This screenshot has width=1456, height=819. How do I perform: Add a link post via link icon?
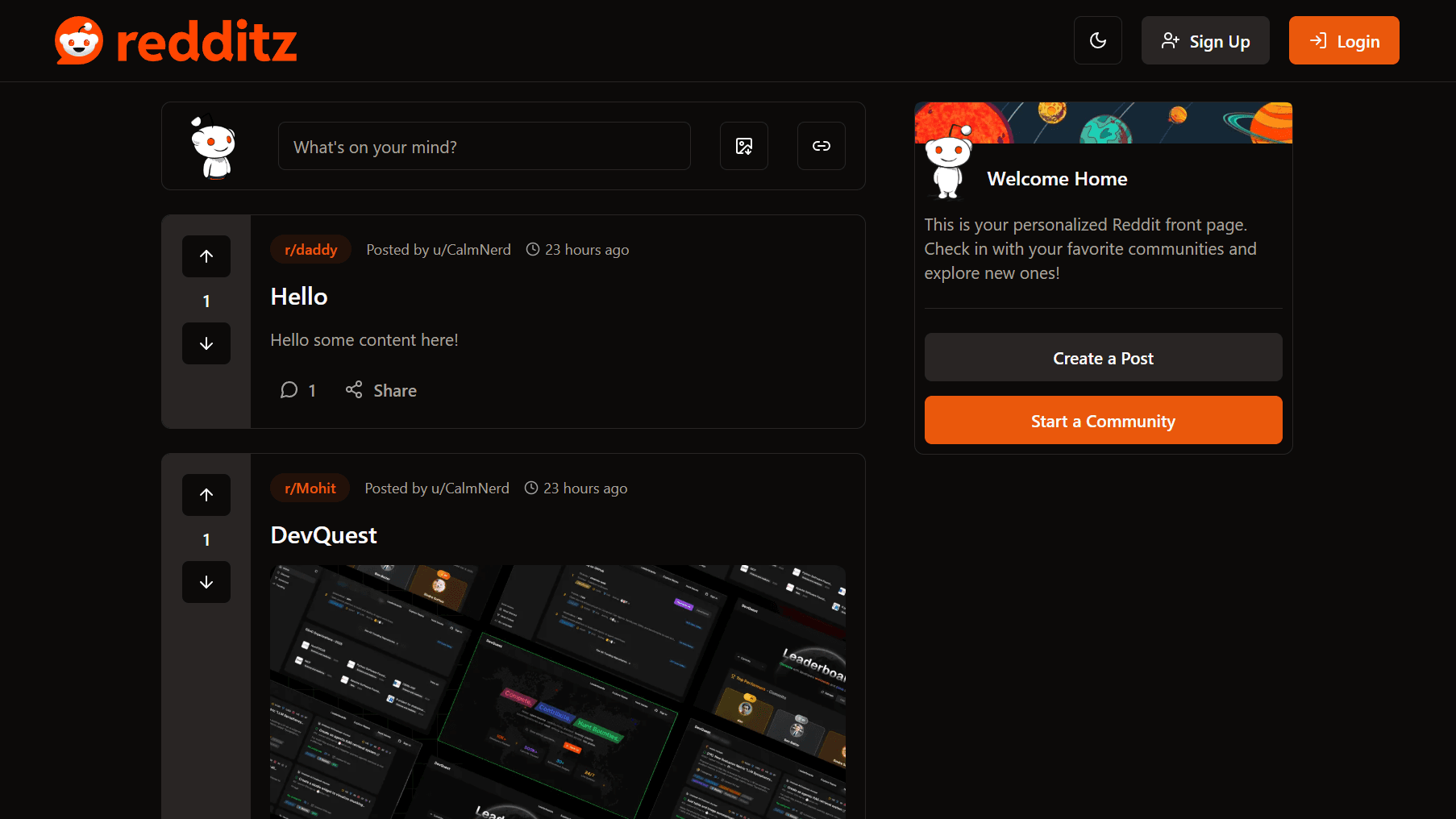[822, 146]
